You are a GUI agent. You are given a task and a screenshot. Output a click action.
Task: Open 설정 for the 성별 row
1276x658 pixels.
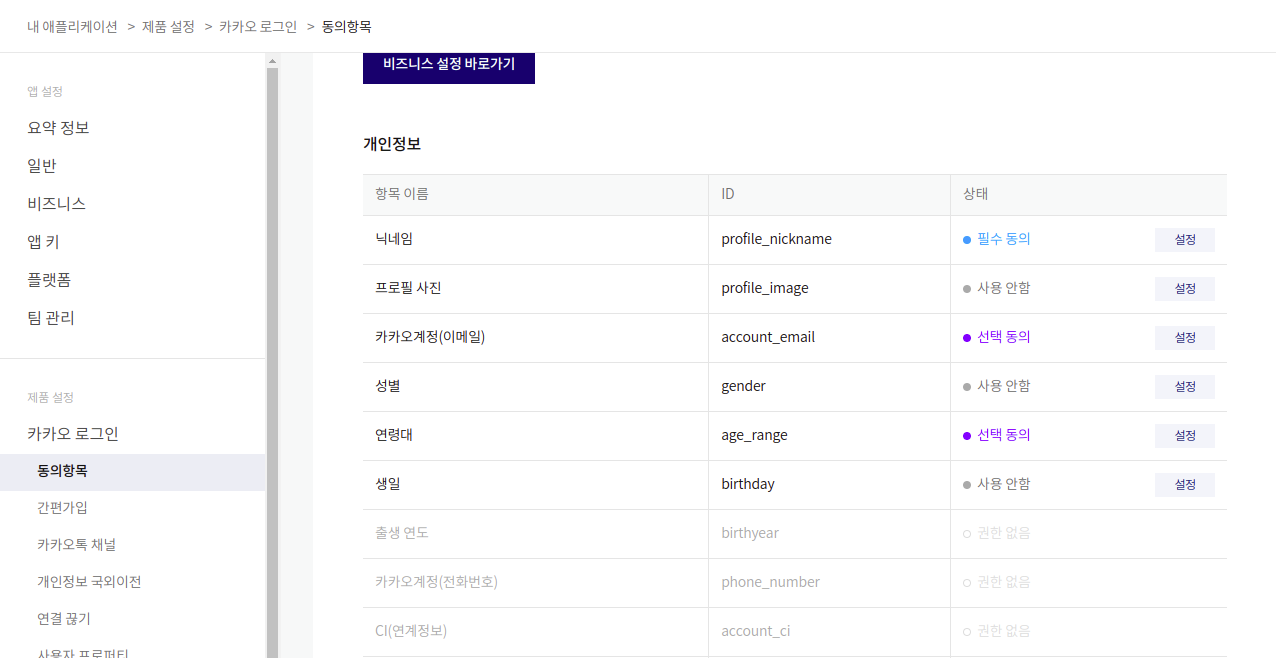(1184, 387)
